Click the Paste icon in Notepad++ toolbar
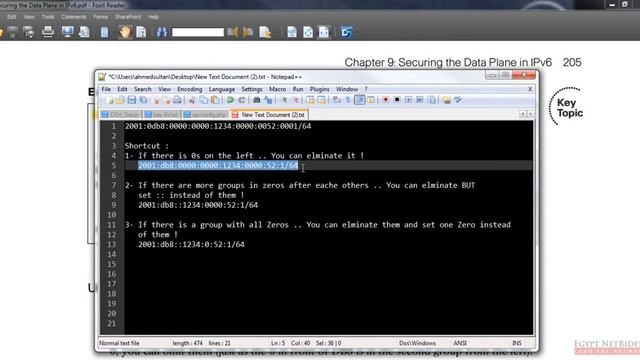This screenshot has height=360, width=640. click(215, 100)
